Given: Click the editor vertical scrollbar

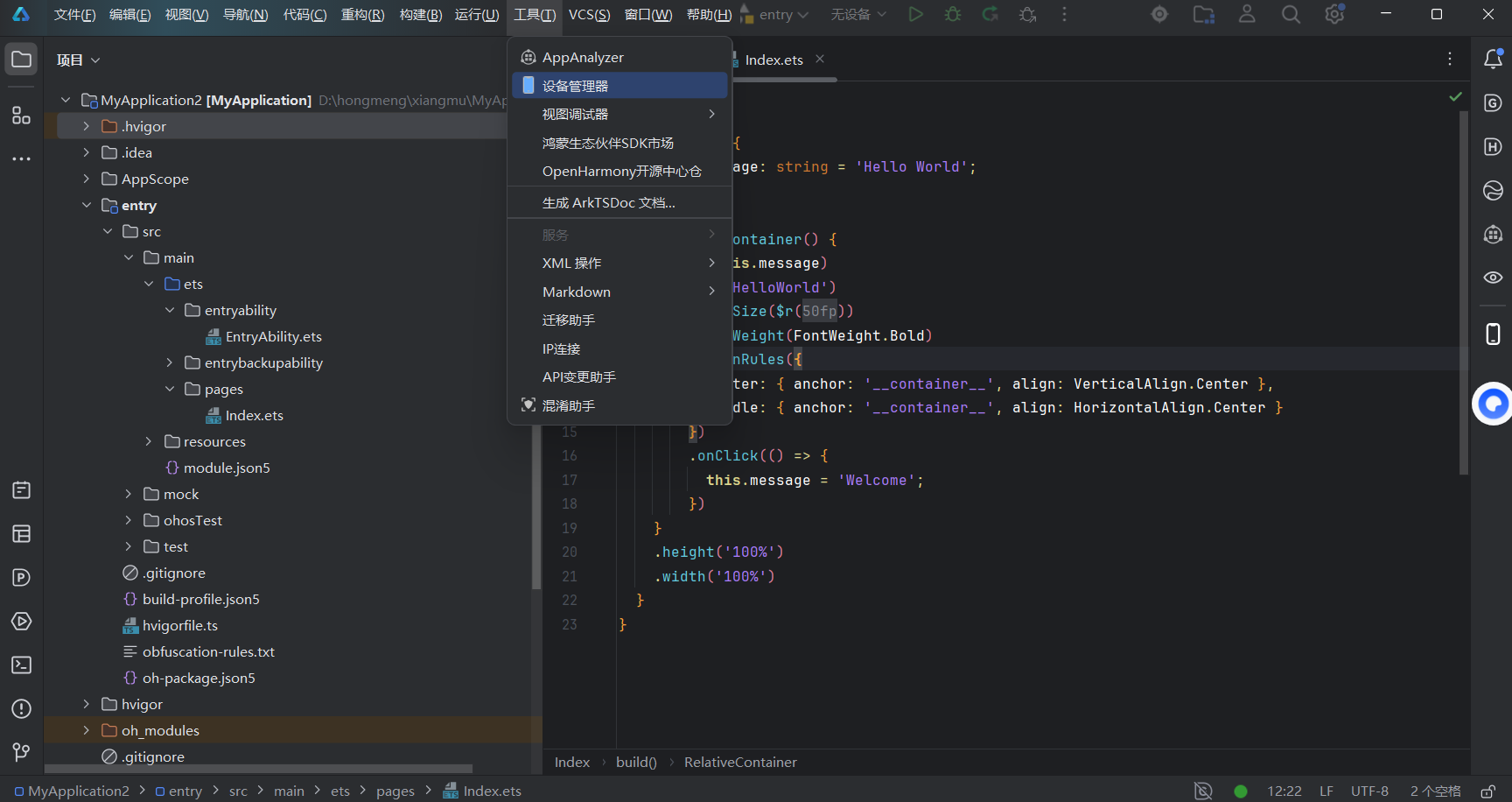Looking at the screenshot, I should (x=1463, y=292).
